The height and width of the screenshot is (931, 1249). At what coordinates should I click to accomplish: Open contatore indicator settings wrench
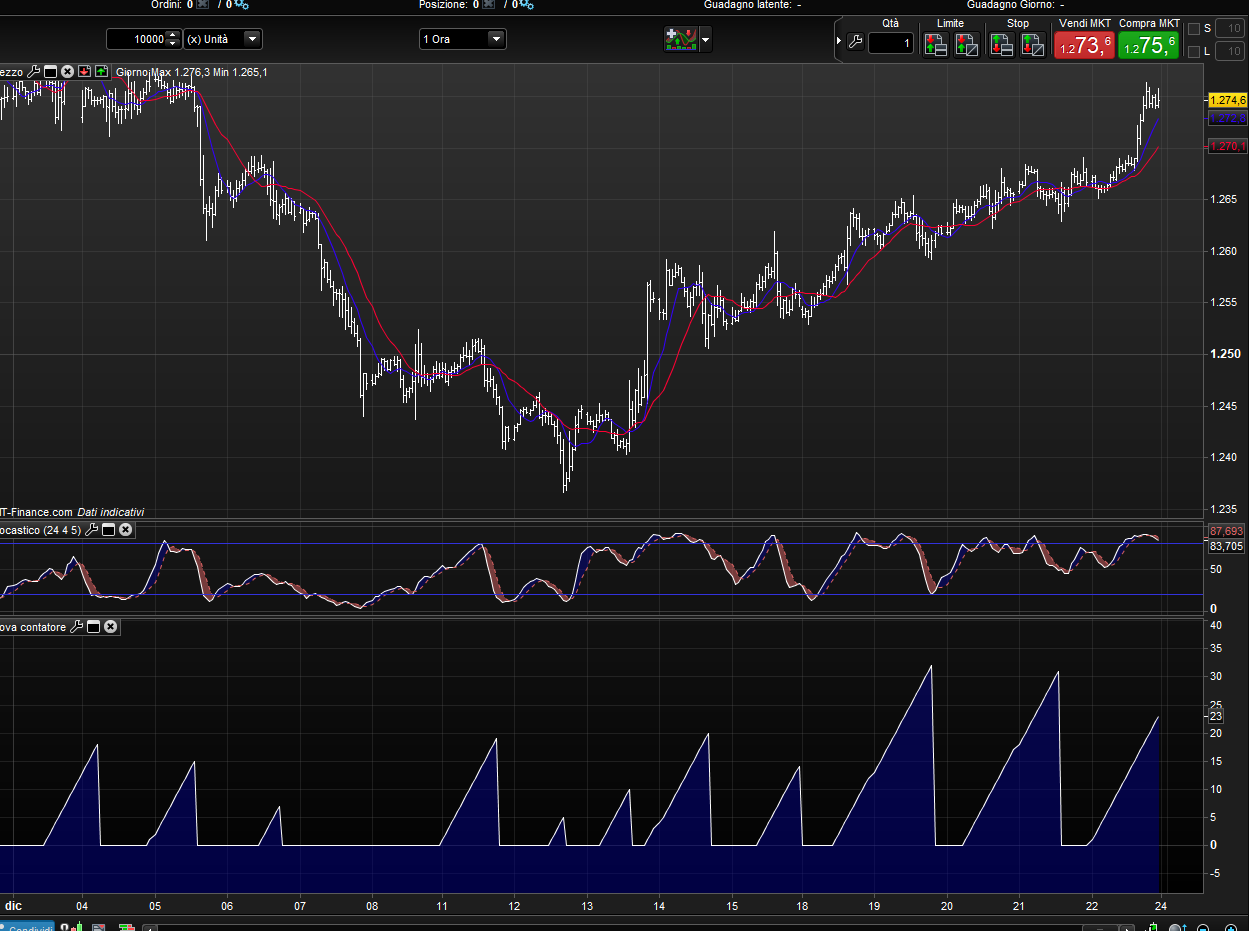77,627
